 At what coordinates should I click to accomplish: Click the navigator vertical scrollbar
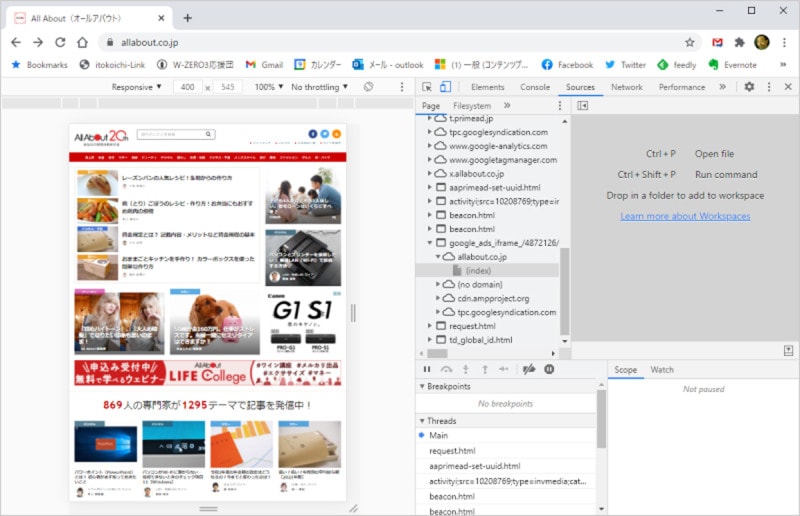click(564, 291)
